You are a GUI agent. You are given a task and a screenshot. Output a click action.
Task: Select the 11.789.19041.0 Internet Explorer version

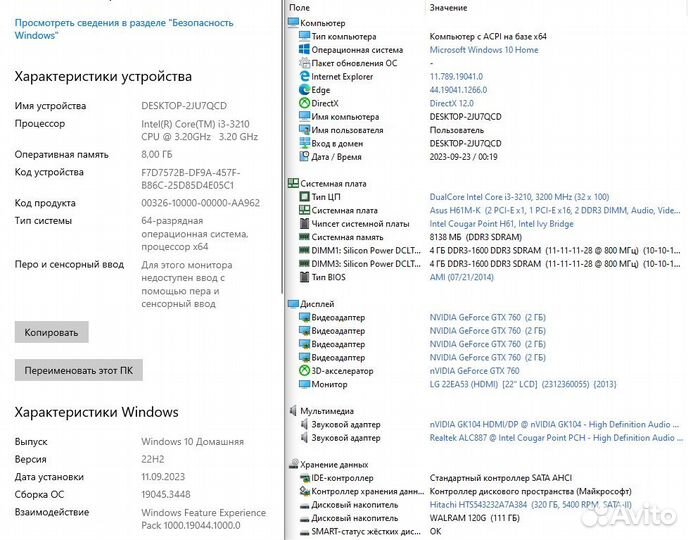[456, 76]
